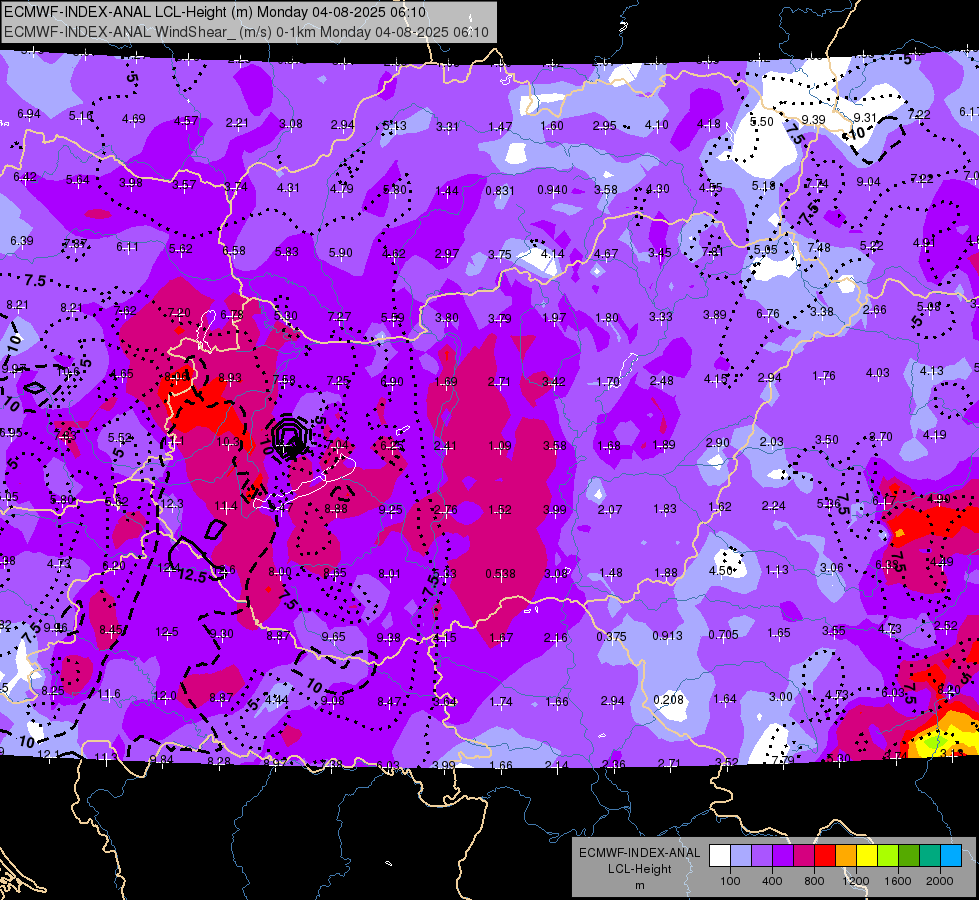Screen dimensions: 979x900
Task: Click wind shear value 2.21
Action: (x=237, y=123)
